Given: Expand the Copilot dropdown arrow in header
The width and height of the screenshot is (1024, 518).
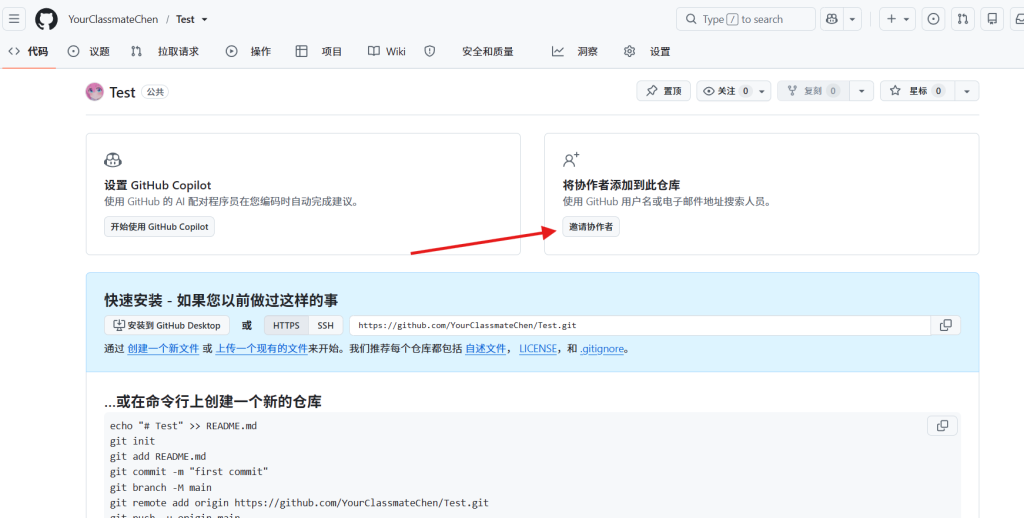Looking at the screenshot, I should pyautogui.click(x=852, y=19).
